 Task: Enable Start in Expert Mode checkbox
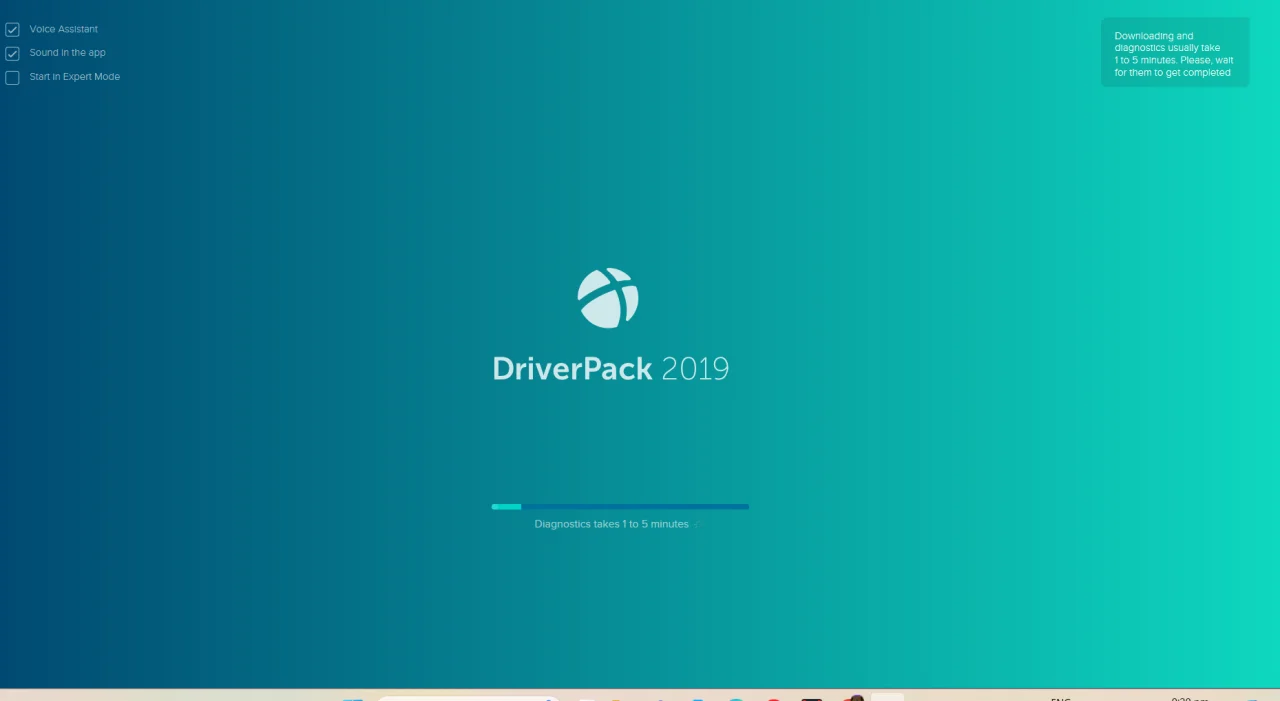(12, 77)
